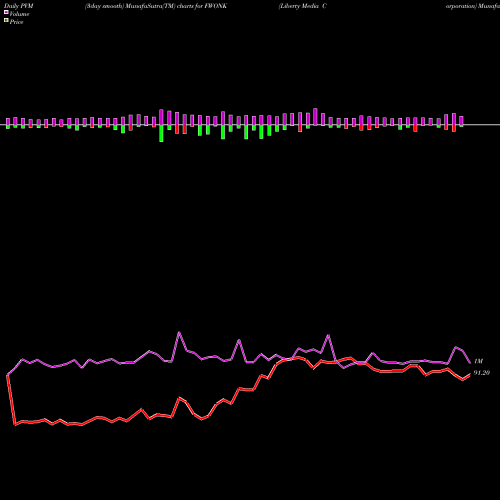
Task: Click the 1M volume value label
Action: coord(478,361)
